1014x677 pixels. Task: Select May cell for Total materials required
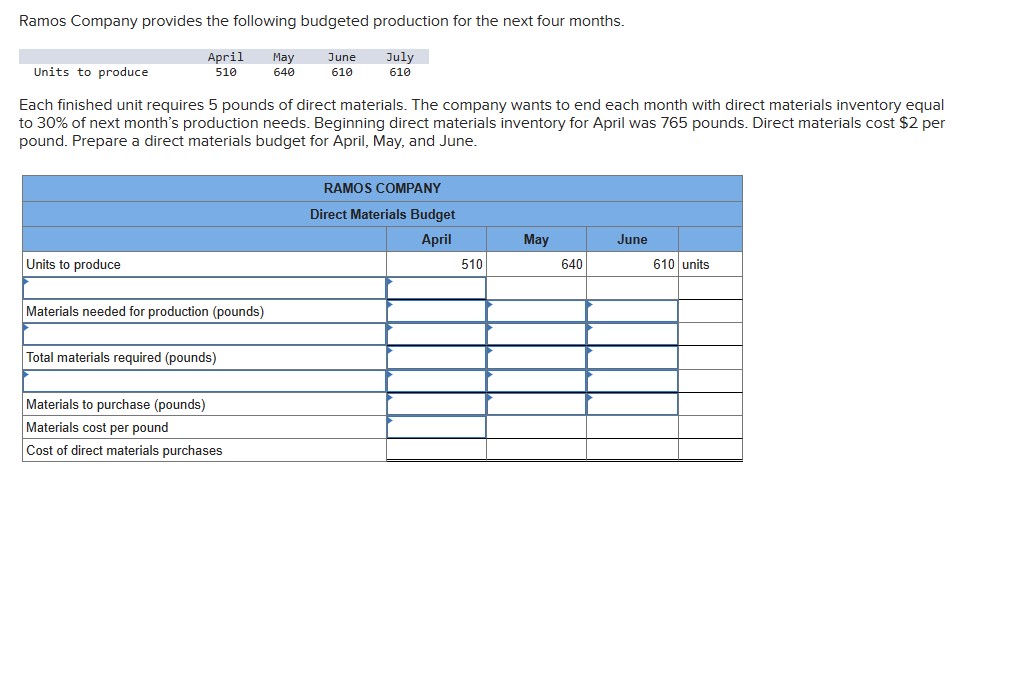coord(536,358)
